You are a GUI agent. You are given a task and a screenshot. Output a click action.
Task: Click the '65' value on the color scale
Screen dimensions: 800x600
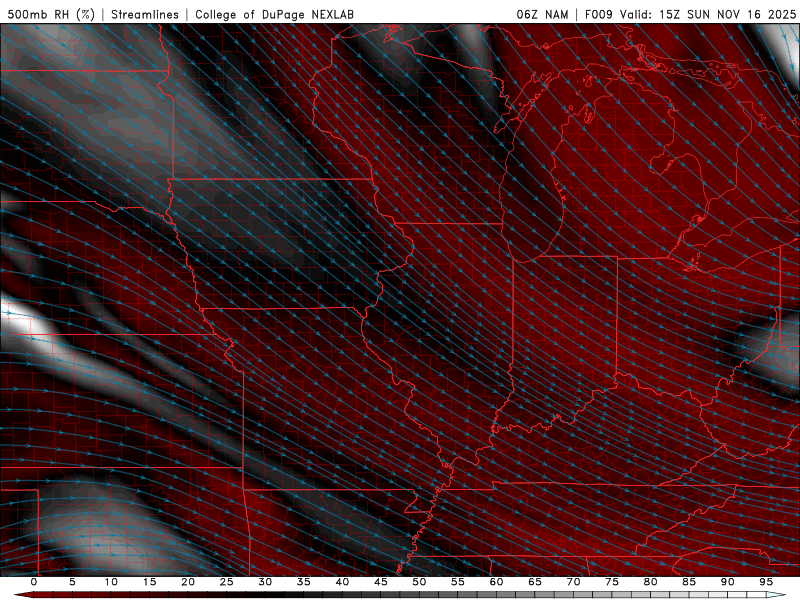coord(535,582)
